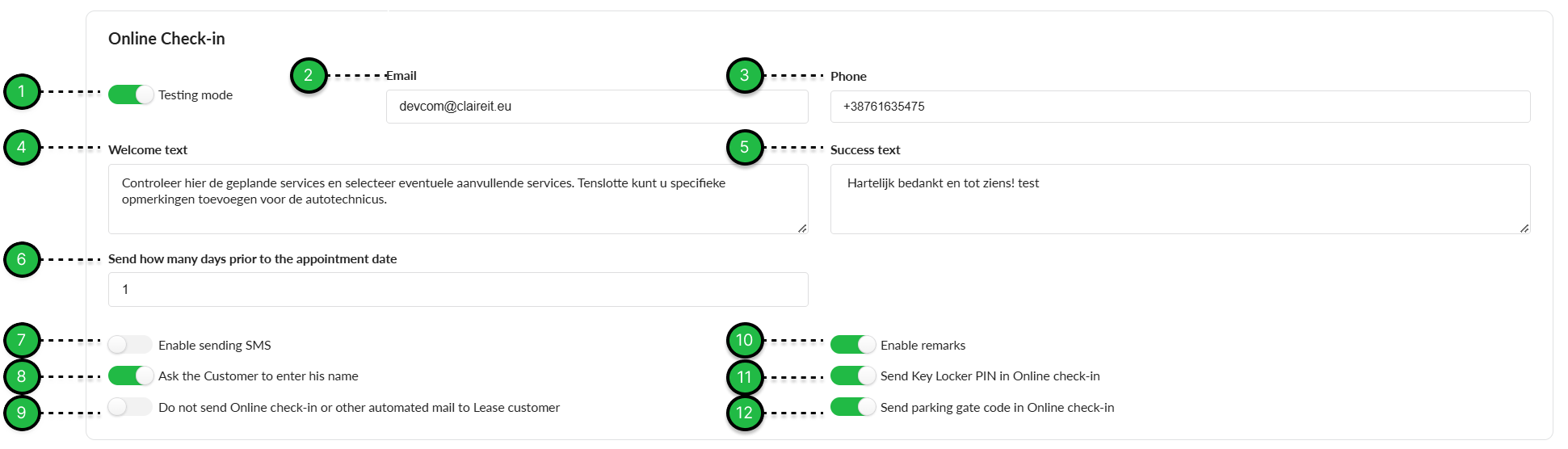Focus the Email input field
This screenshot has height=449, width=1568.
coord(596,107)
